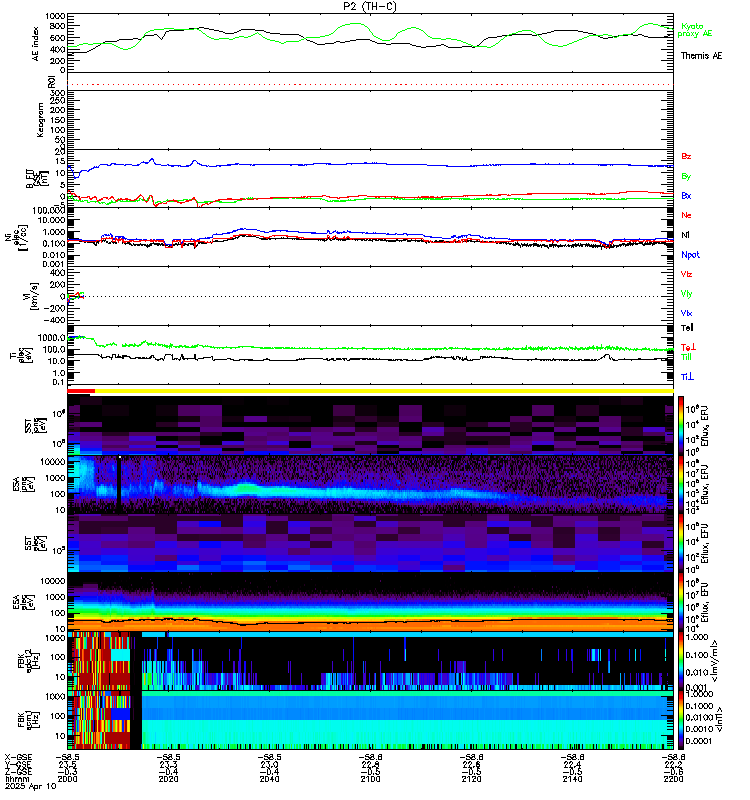The height and width of the screenshot is (800, 750).
Task: Click the green Viy velocity legend label
Action: [686, 294]
